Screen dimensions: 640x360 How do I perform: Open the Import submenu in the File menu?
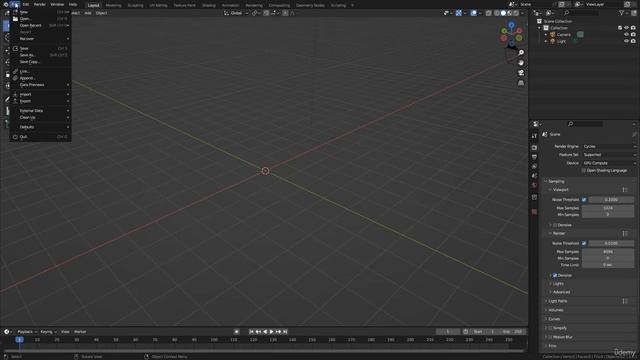pos(40,94)
